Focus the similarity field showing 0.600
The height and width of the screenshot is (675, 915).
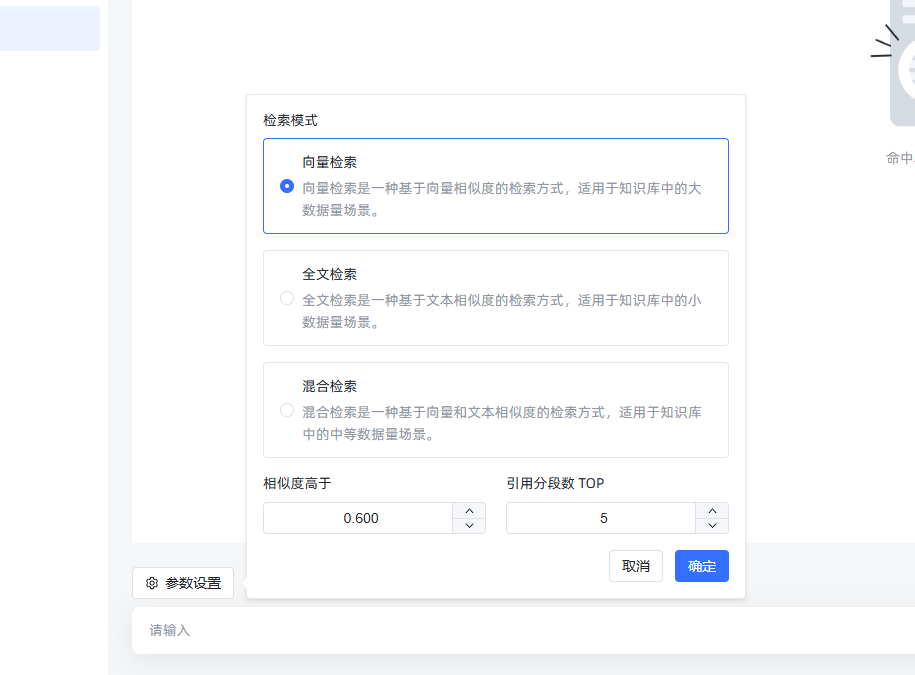tap(358, 518)
